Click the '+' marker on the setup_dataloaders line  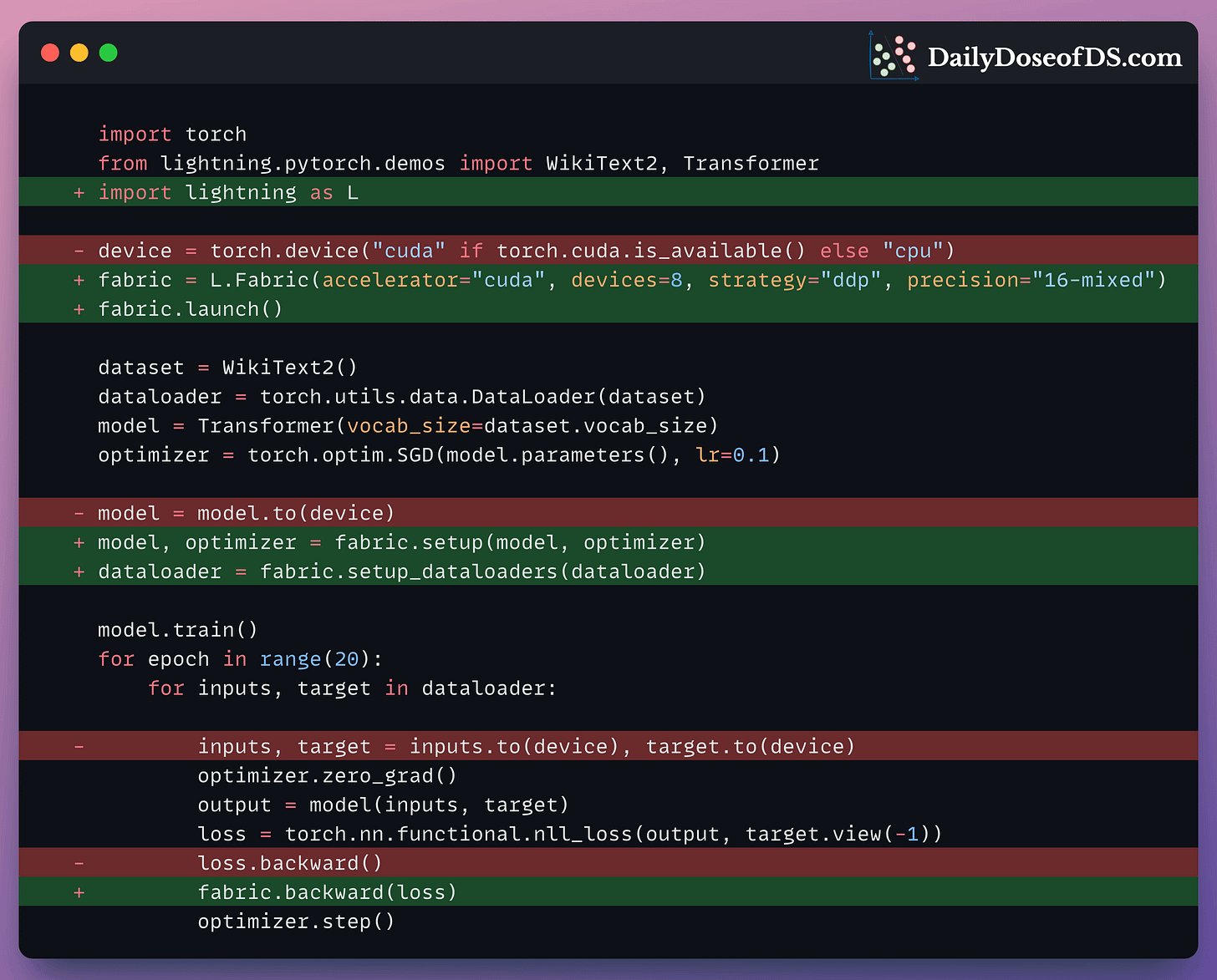(79, 571)
